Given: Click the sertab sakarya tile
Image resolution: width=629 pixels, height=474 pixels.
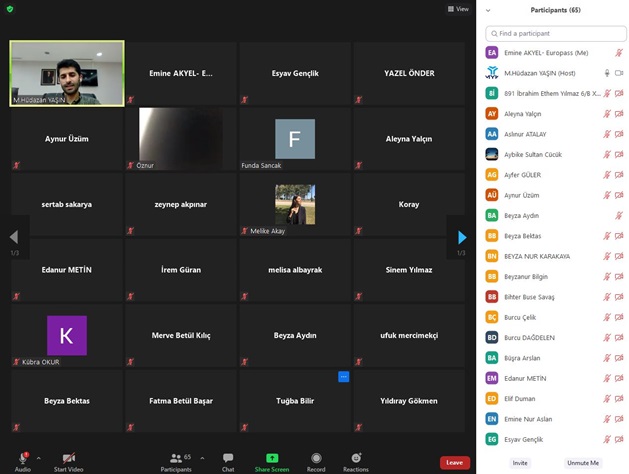Looking at the screenshot, I should tap(67, 205).
